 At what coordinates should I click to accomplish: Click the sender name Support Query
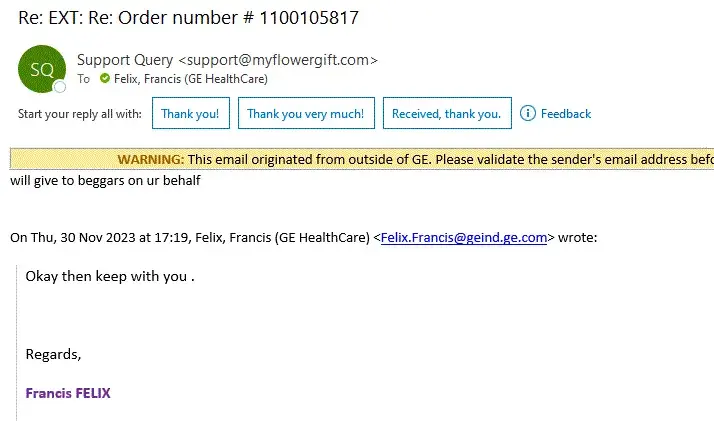coord(125,60)
